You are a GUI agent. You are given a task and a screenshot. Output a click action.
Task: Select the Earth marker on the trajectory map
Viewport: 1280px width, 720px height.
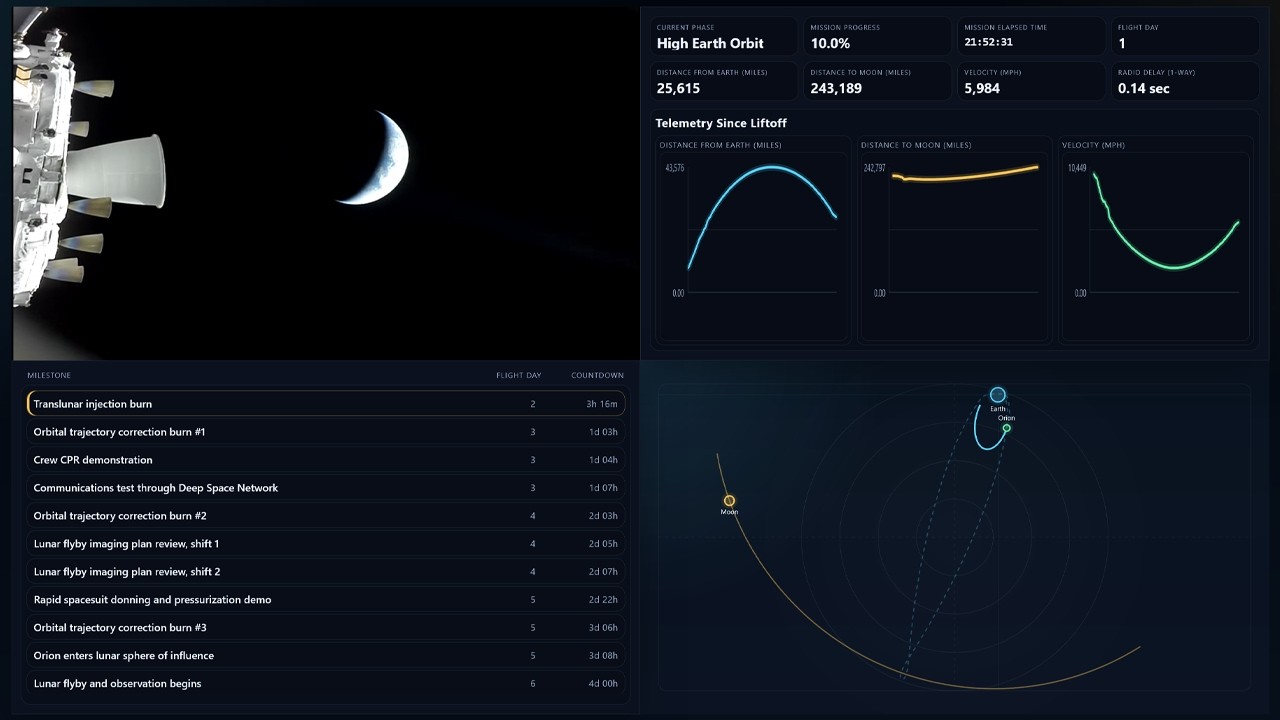996,394
